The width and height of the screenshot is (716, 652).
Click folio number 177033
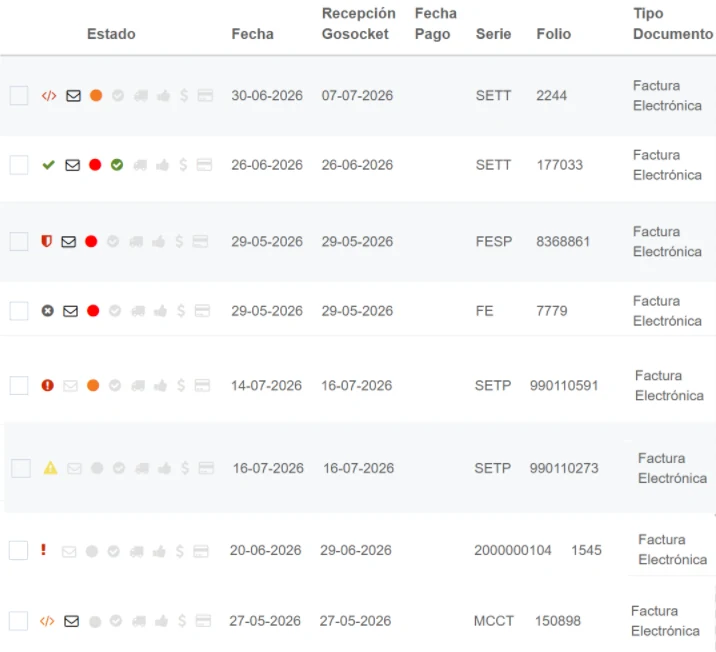(x=559, y=165)
